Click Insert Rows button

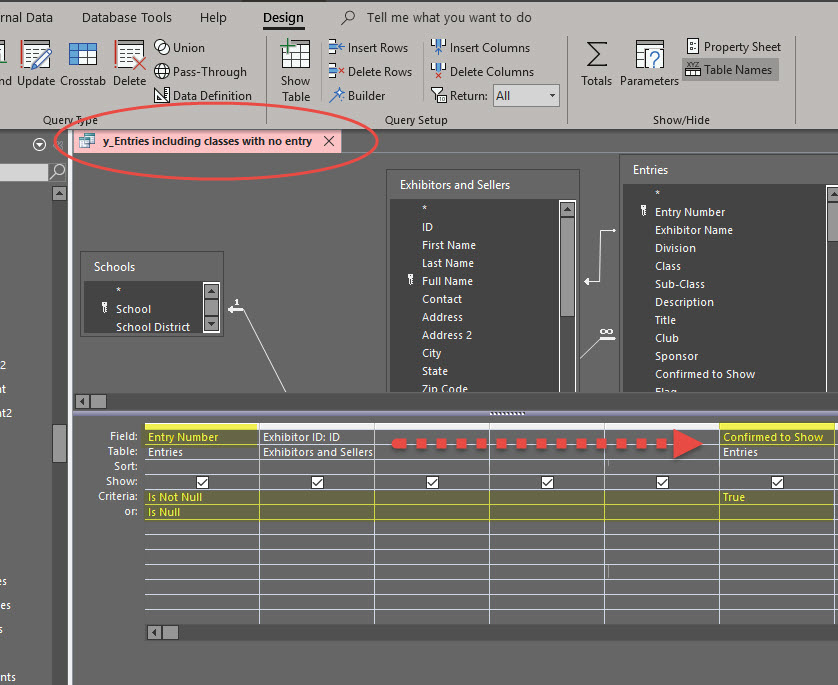click(368, 48)
